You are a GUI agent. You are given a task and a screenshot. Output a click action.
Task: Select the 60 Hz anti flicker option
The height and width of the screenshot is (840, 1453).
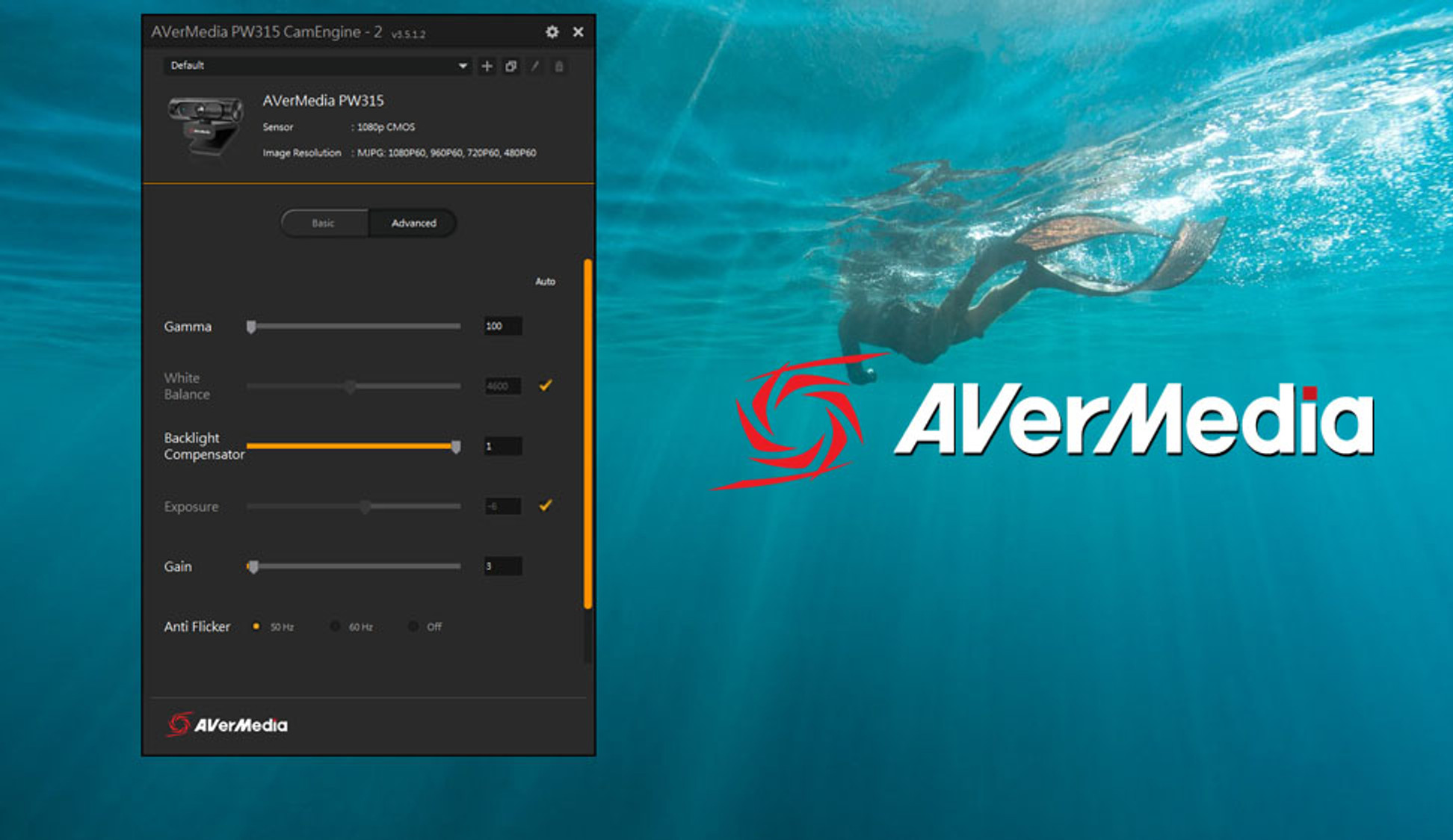tap(335, 626)
